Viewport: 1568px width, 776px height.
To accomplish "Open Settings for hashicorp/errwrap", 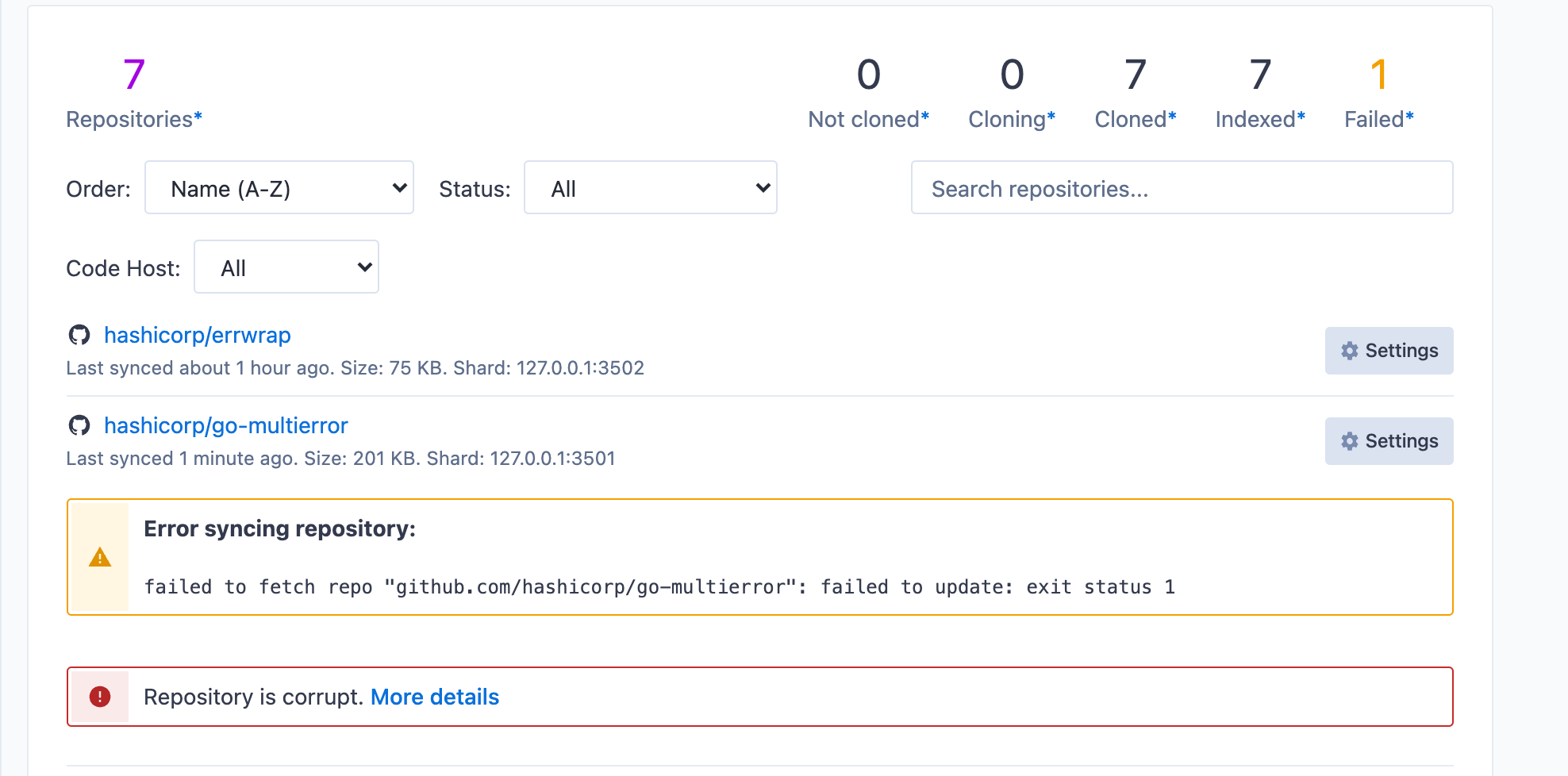I will click(x=1389, y=351).
